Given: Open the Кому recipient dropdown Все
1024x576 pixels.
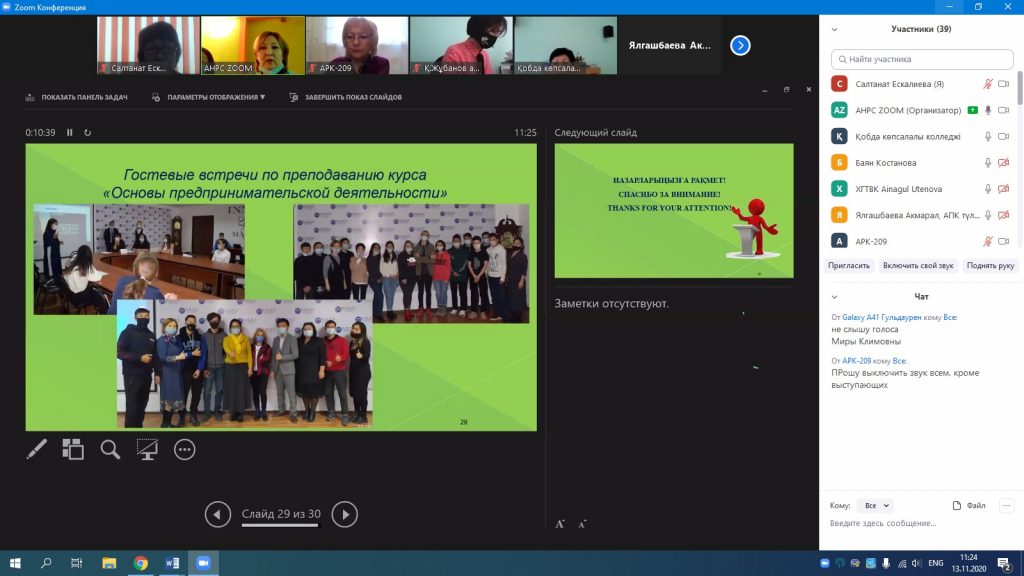Looking at the screenshot, I should click(876, 505).
